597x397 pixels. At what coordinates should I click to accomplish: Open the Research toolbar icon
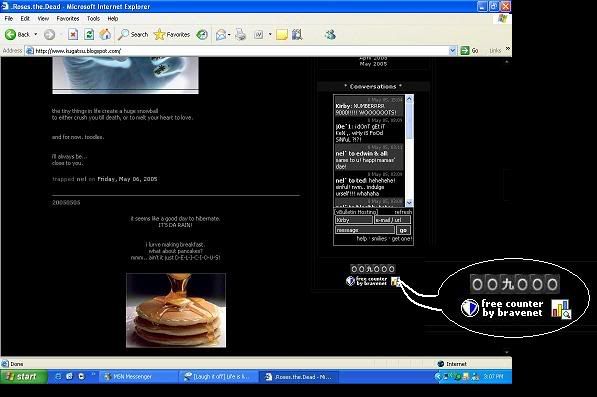[x=297, y=35]
